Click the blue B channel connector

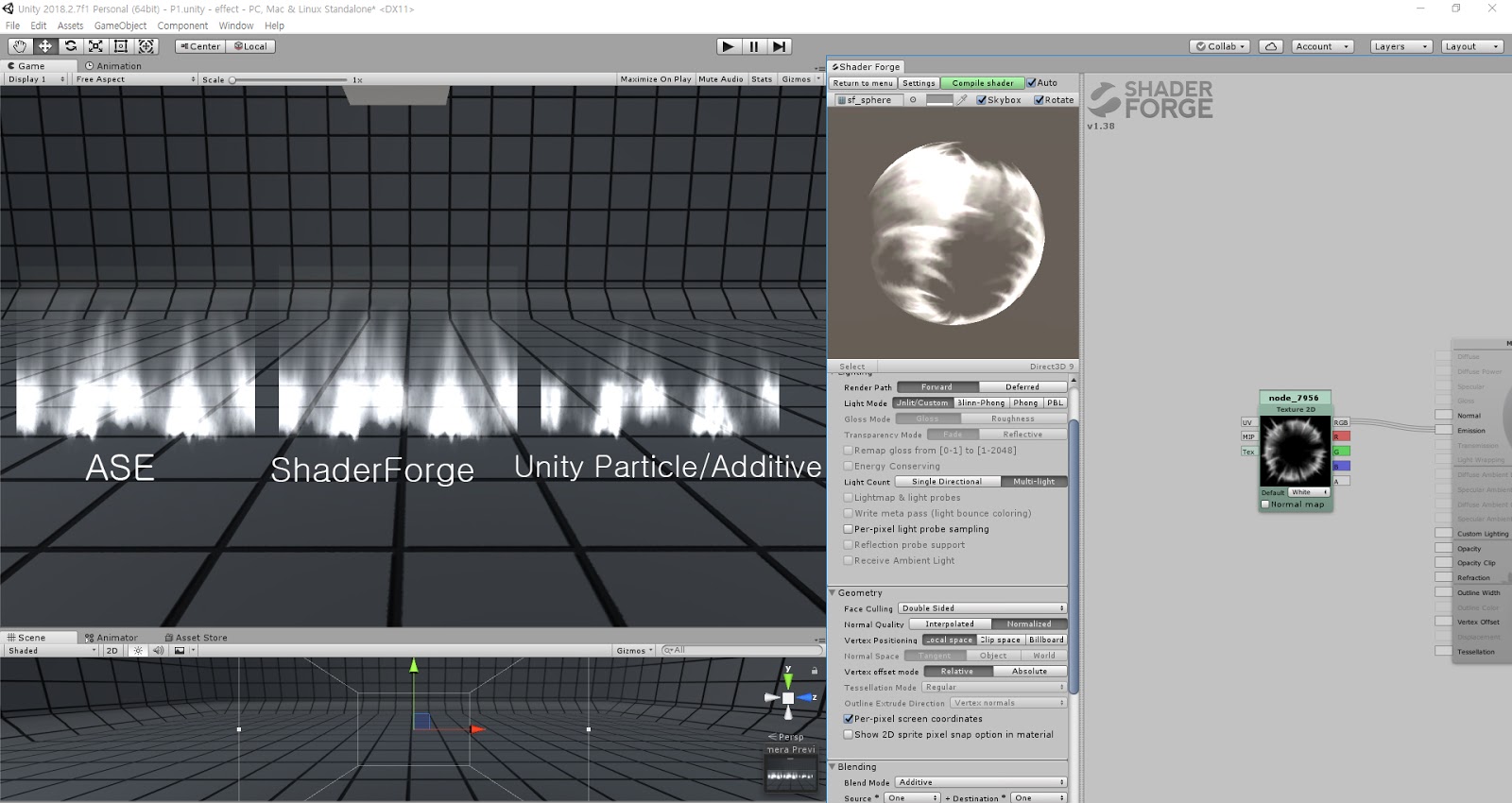(1341, 466)
